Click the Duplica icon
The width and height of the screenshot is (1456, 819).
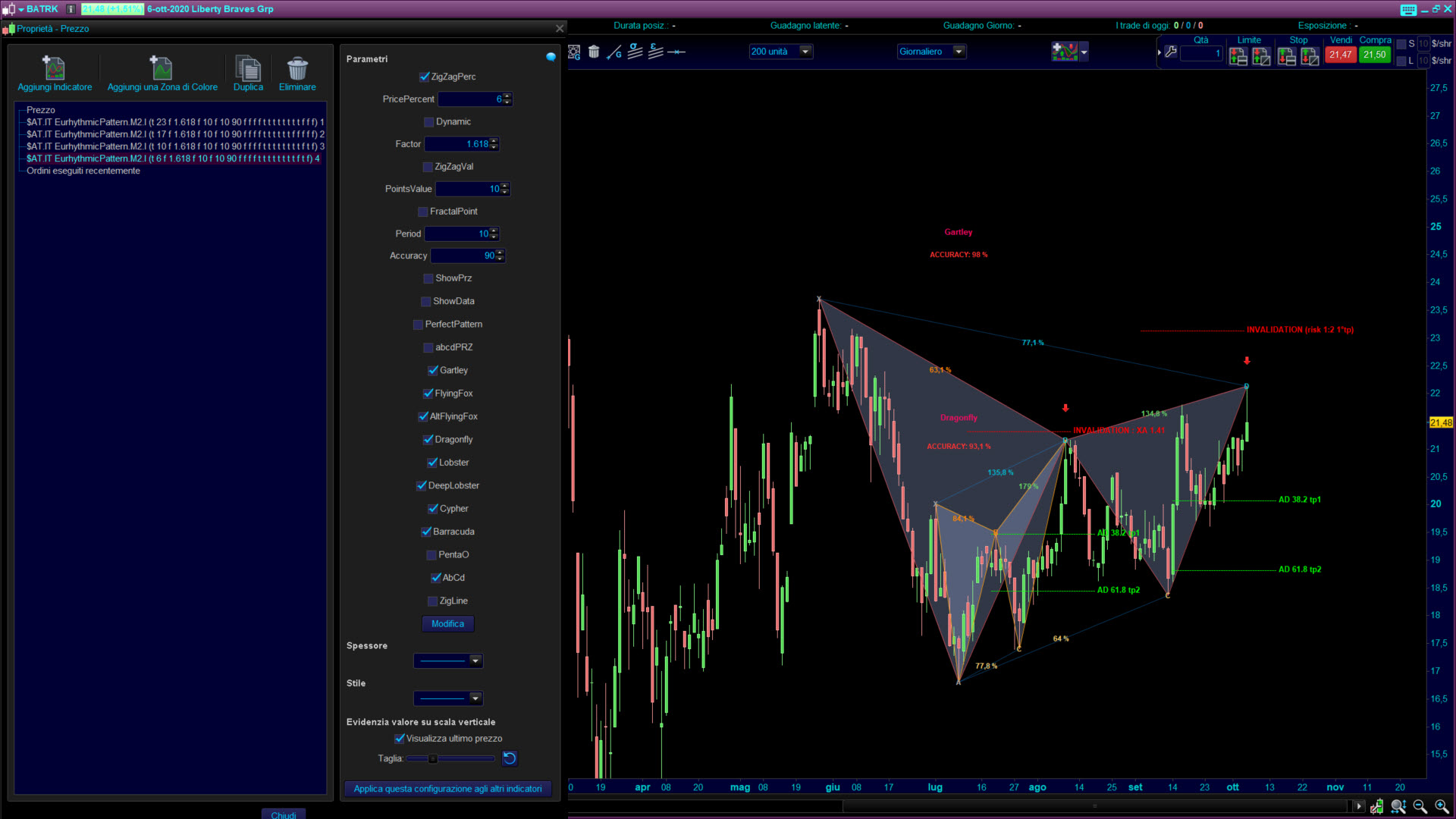coord(248,68)
